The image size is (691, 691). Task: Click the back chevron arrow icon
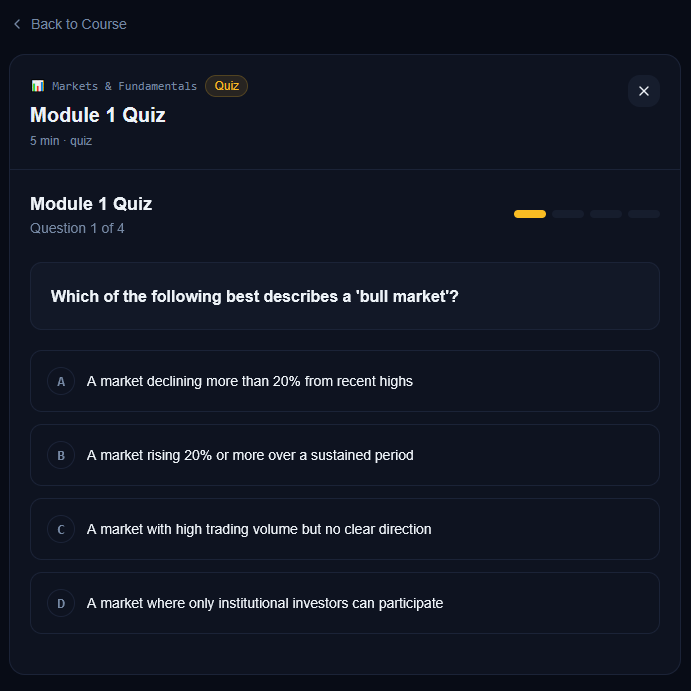(x=17, y=24)
